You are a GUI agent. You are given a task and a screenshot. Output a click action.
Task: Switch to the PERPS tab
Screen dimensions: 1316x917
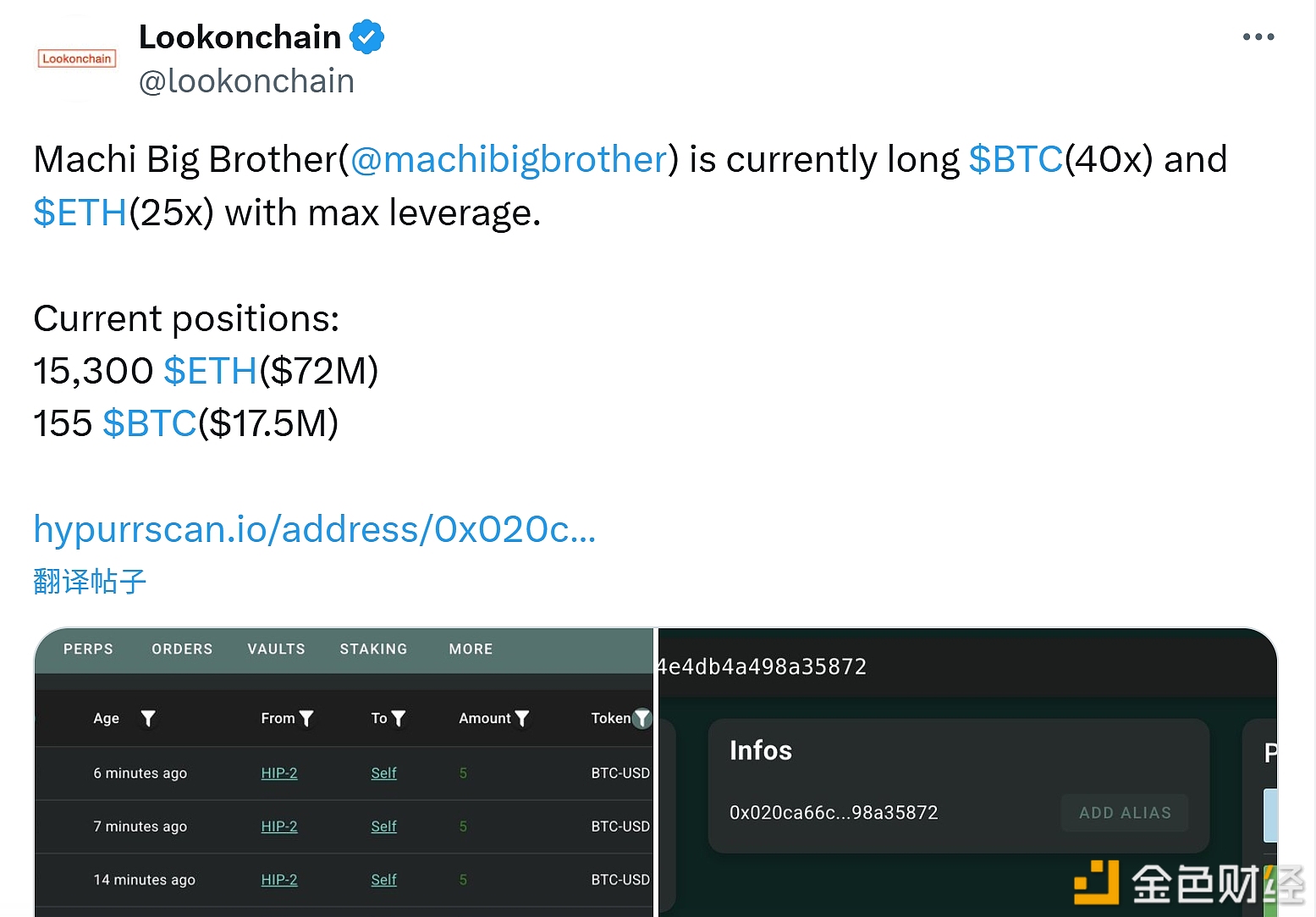88,649
